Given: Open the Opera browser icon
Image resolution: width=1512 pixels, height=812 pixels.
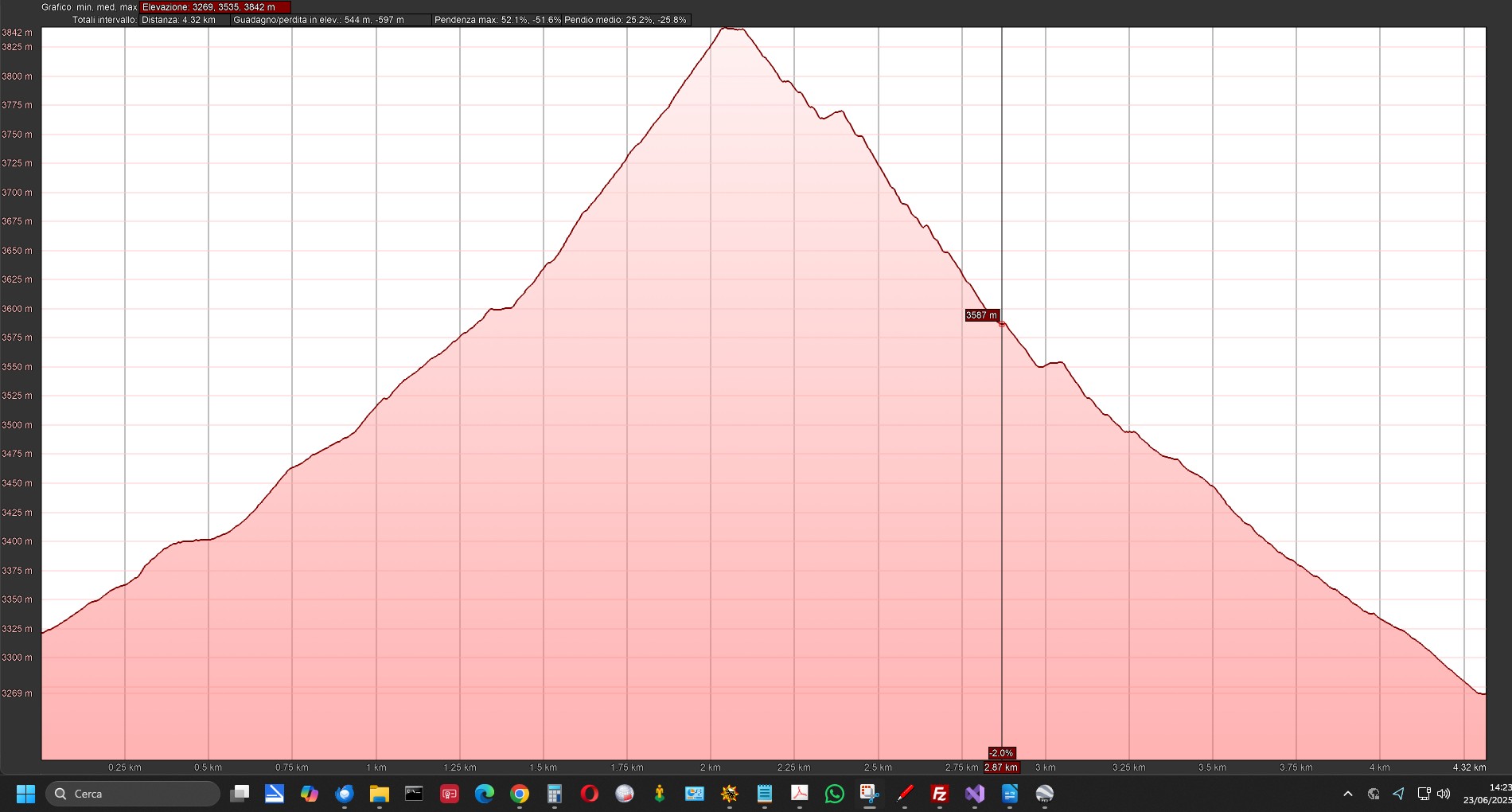Looking at the screenshot, I should pos(589,794).
